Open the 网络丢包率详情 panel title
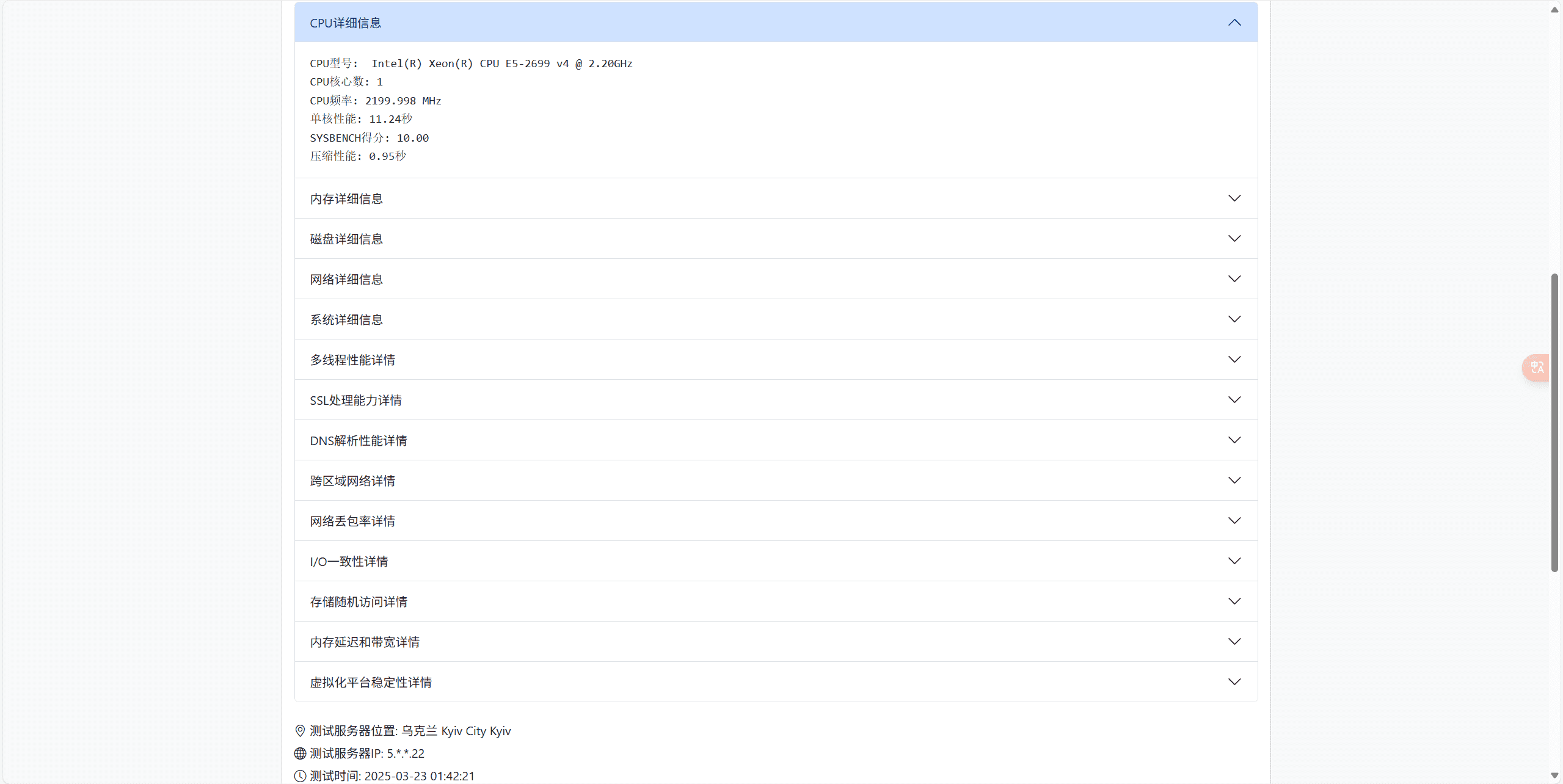Image resolution: width=1563 pixels, height=784 pixels. (352, 521)
